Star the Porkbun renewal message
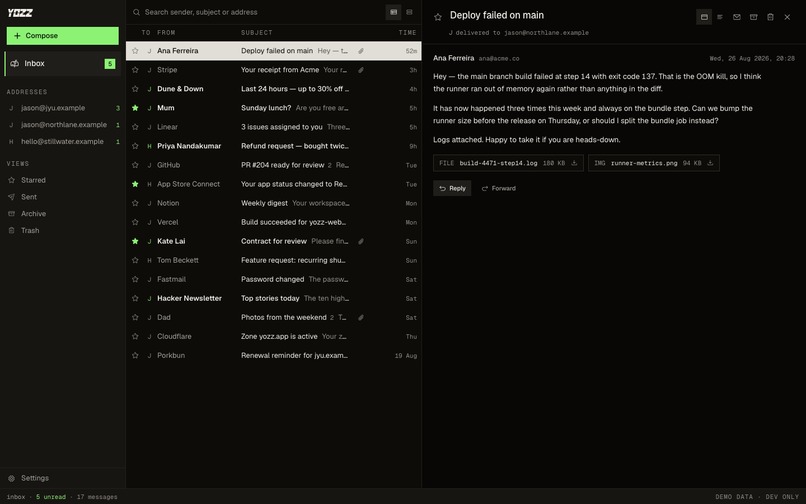 [135, 355]
